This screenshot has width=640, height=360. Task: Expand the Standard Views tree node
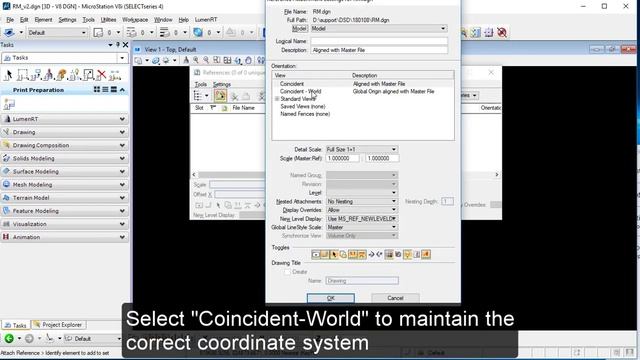[x=277, y=99]
